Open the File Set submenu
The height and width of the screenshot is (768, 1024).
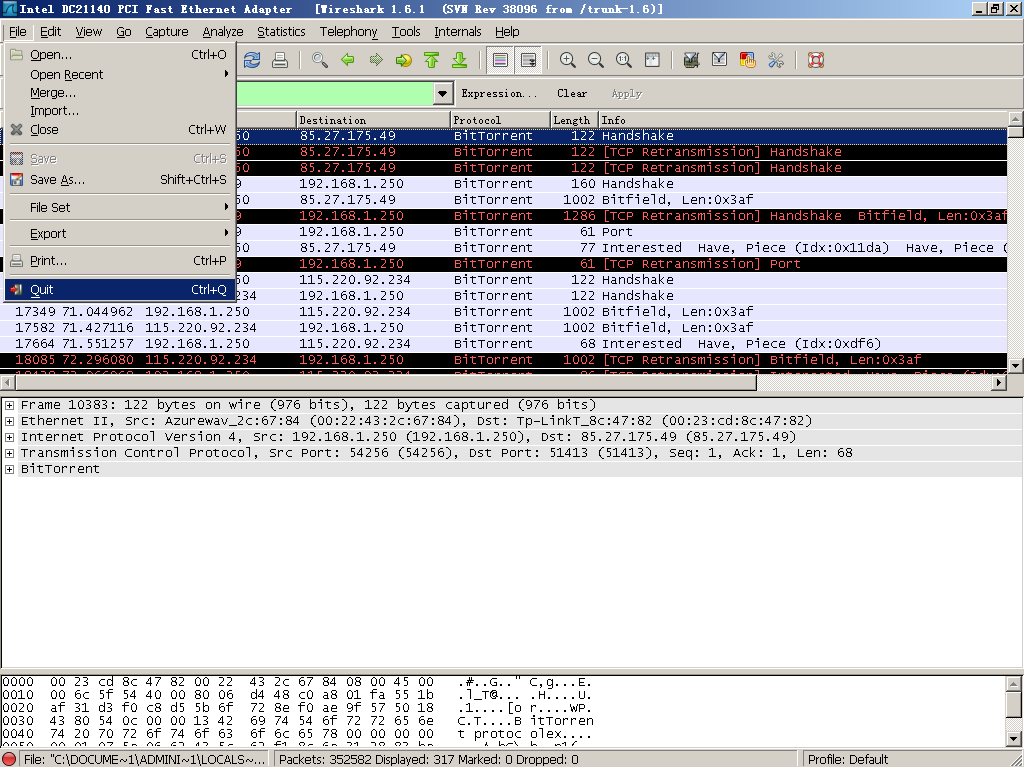coord(120,208)
